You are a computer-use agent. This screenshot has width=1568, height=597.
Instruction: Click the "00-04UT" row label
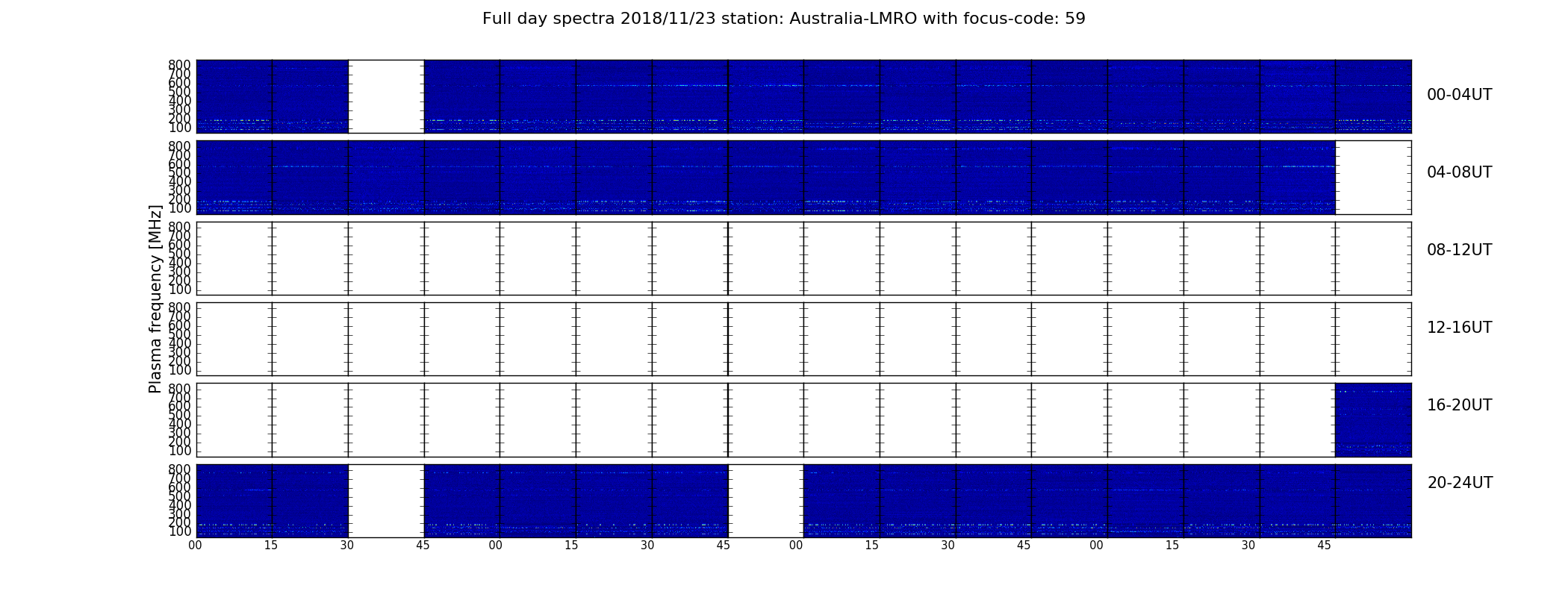pyautogui.click(x=1459, y=95)
